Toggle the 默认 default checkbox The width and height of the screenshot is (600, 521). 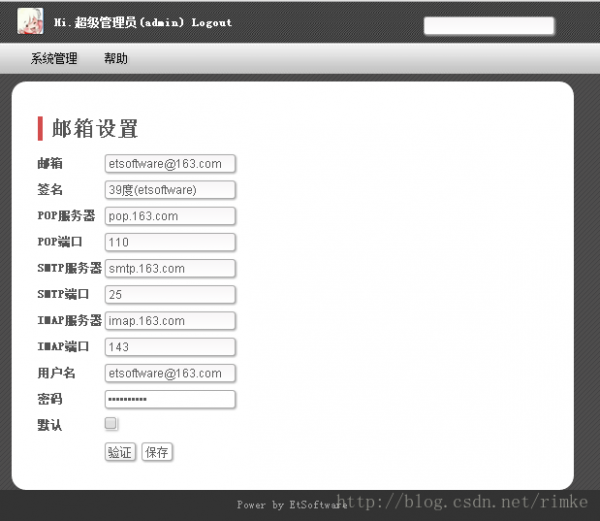(111, 423)
